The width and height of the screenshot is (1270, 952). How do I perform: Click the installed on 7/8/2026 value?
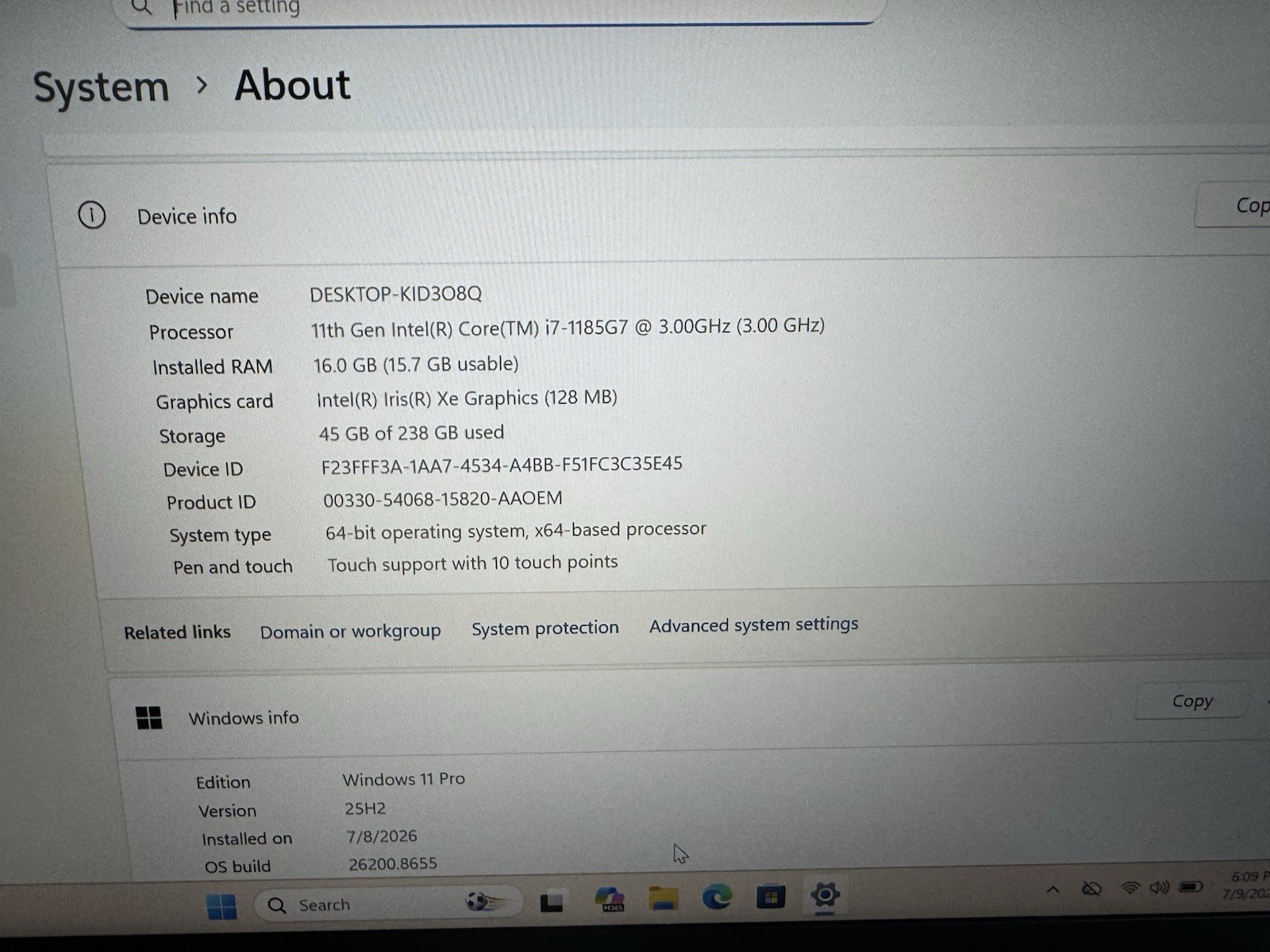[382, 836]
